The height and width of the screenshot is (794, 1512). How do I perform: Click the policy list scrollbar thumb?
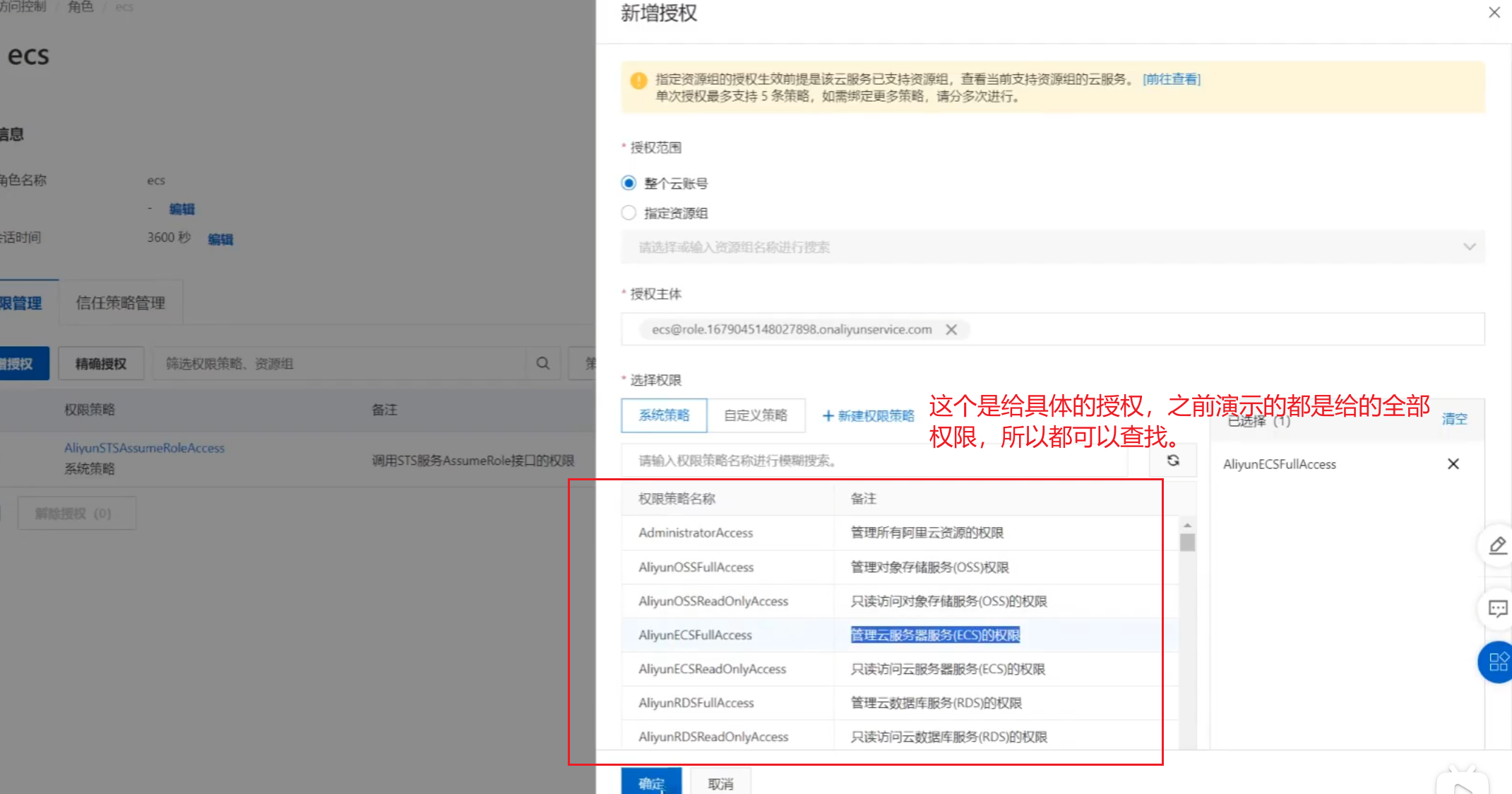pos(1187,543)
